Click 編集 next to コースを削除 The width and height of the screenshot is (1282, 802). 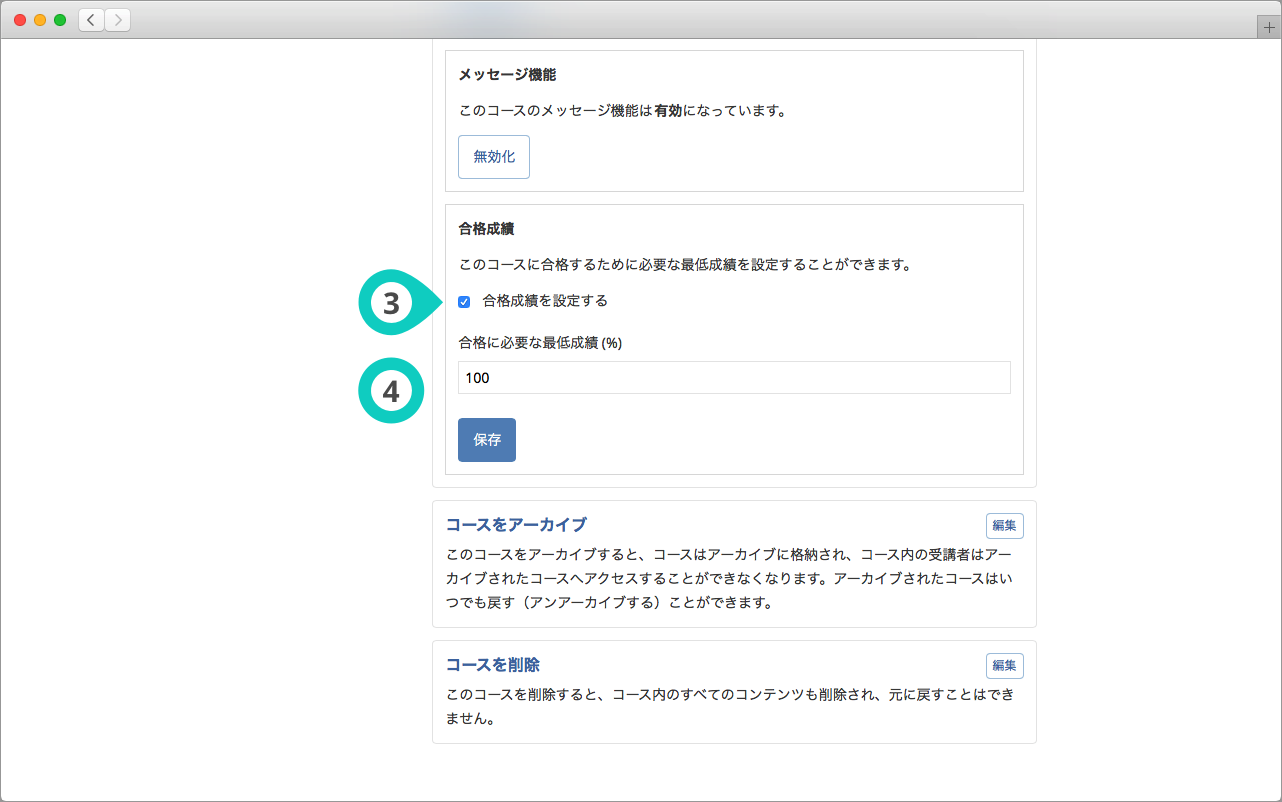tap(1004, 666)
